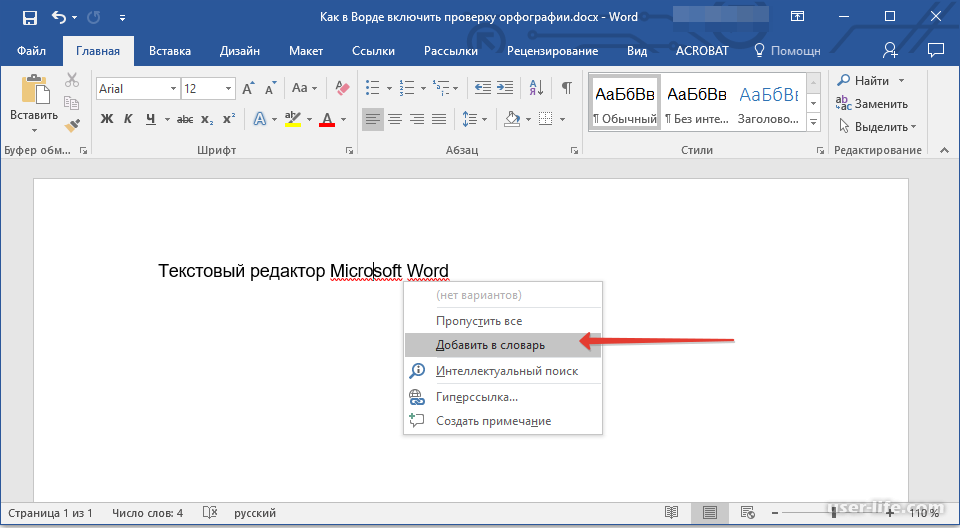Open the font size 12 dropdown
This screenshot has width=960, height=528.
pos(228,89)
